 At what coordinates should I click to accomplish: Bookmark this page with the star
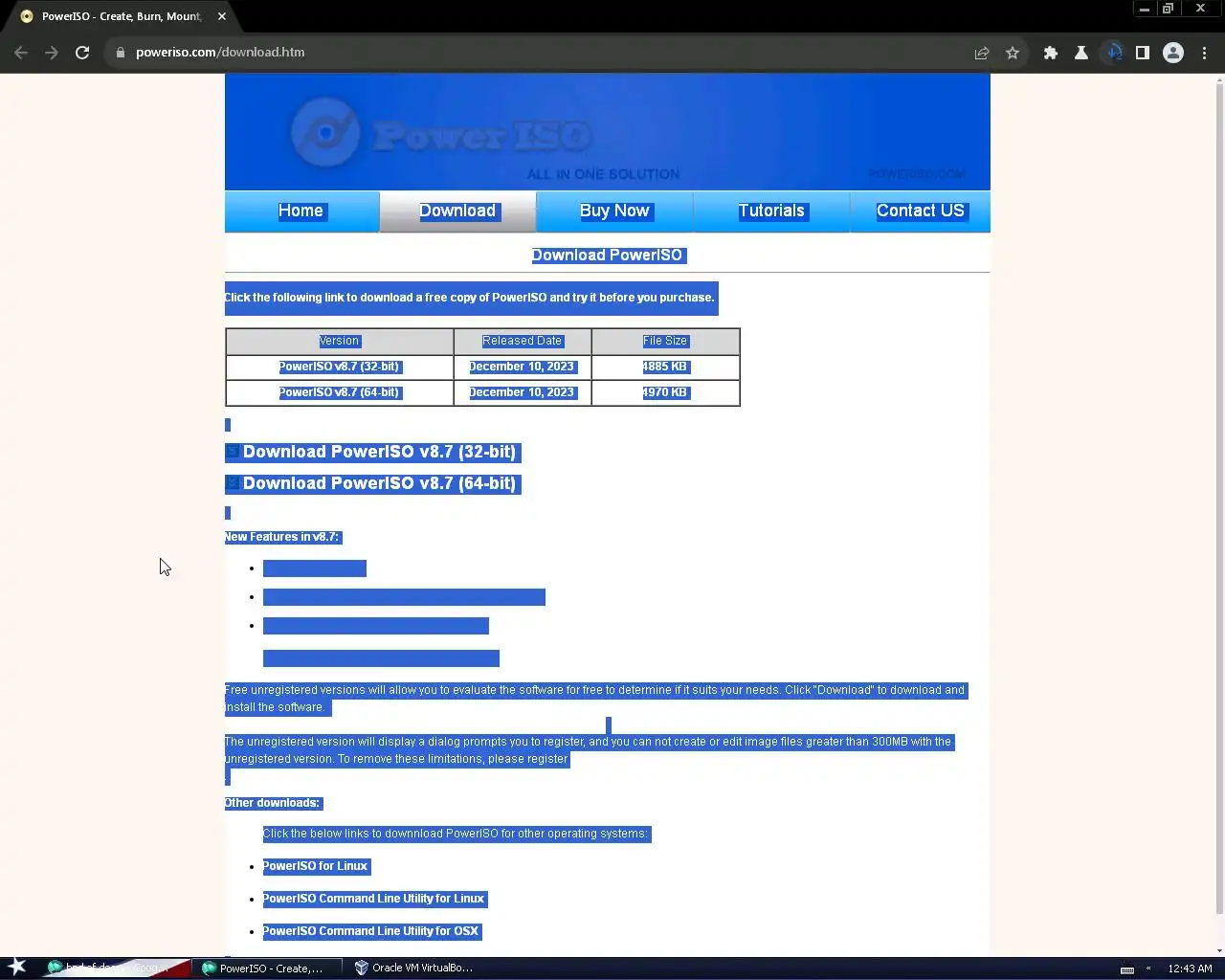tap(1013, 53)
